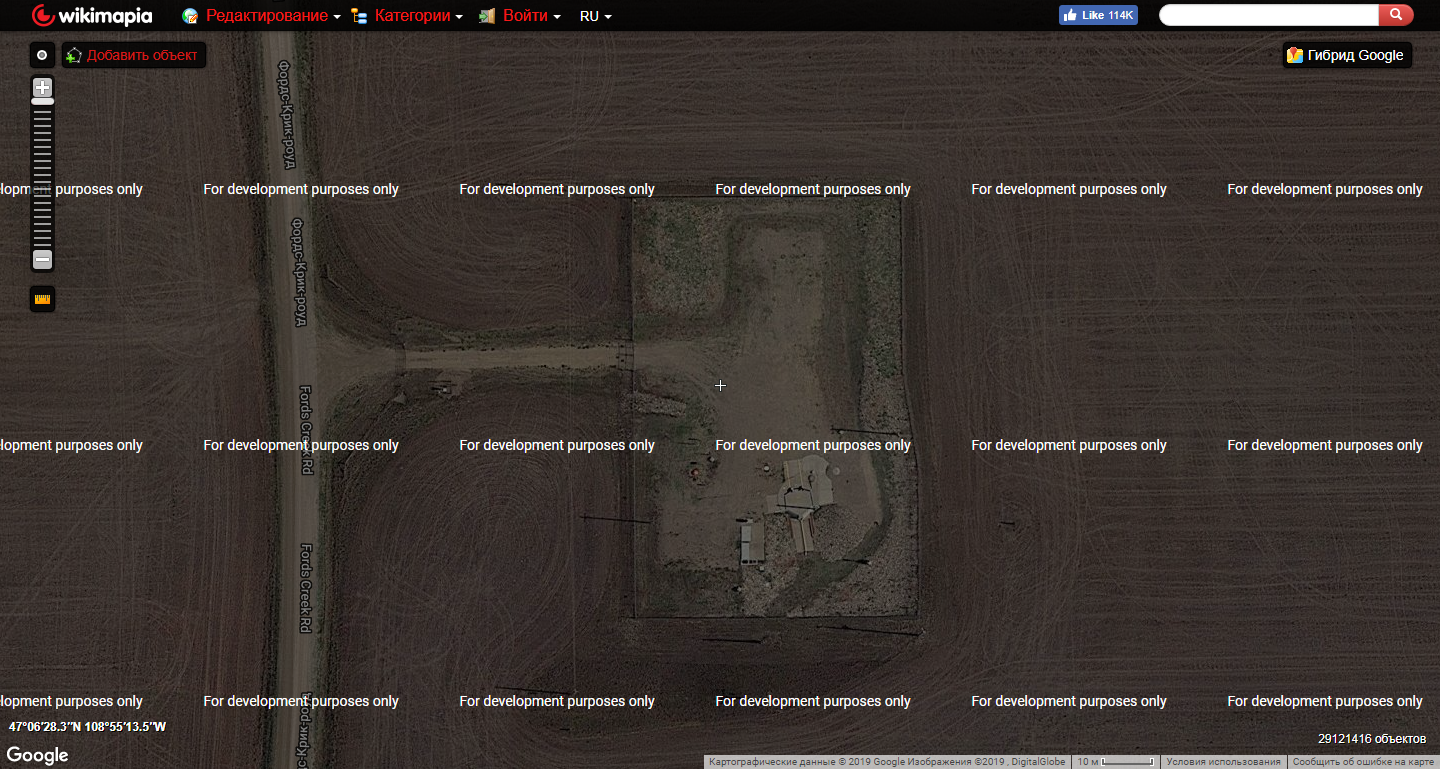Open the Редактирование dropdown menu
Viewport: 1440px width, 769px height.
click(x=272, y=16)
